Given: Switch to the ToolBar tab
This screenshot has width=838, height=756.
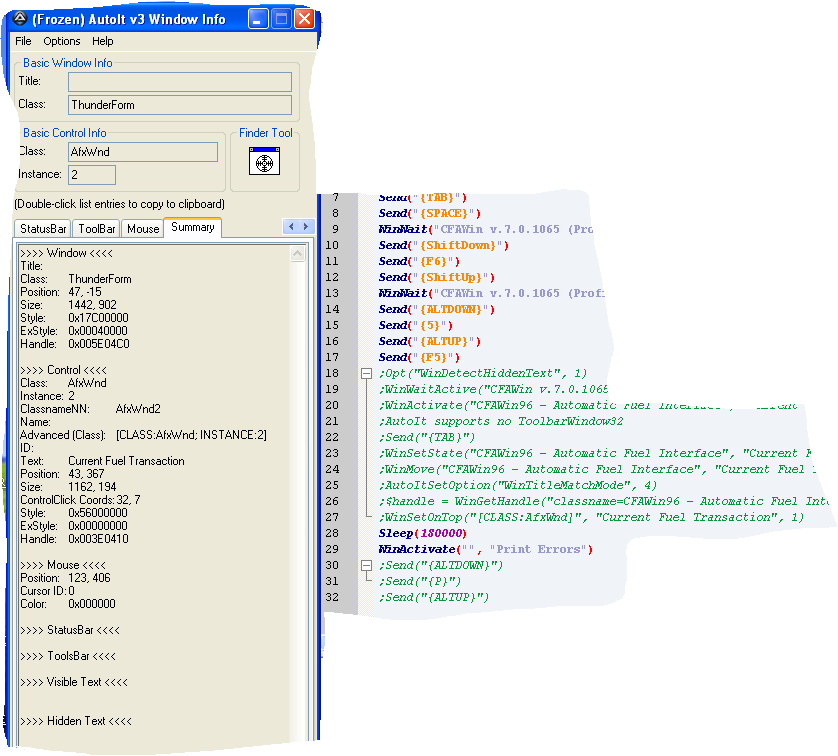Looking at the screenshot, I should [98, 229].
